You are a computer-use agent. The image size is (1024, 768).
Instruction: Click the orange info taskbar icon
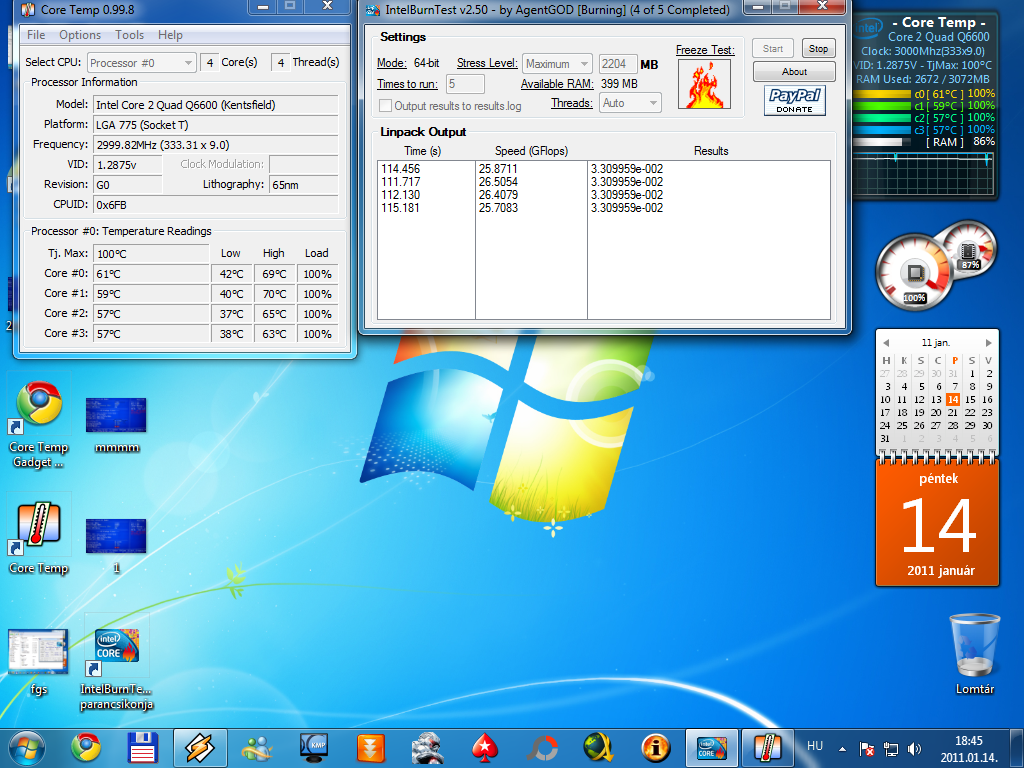pyautogui.click(x=656, y=748)
